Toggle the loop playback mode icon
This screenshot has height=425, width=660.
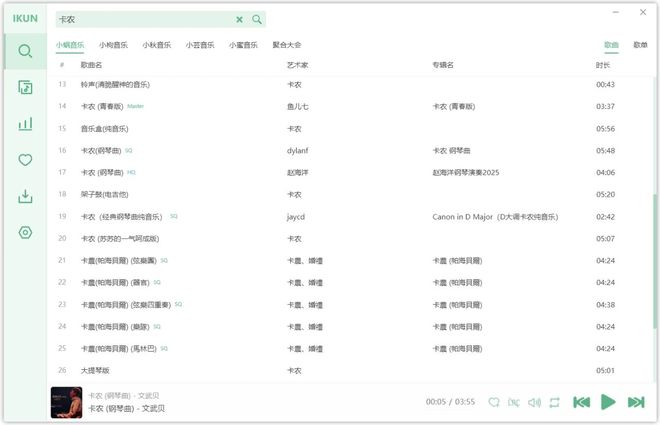[x=554, y=402]
